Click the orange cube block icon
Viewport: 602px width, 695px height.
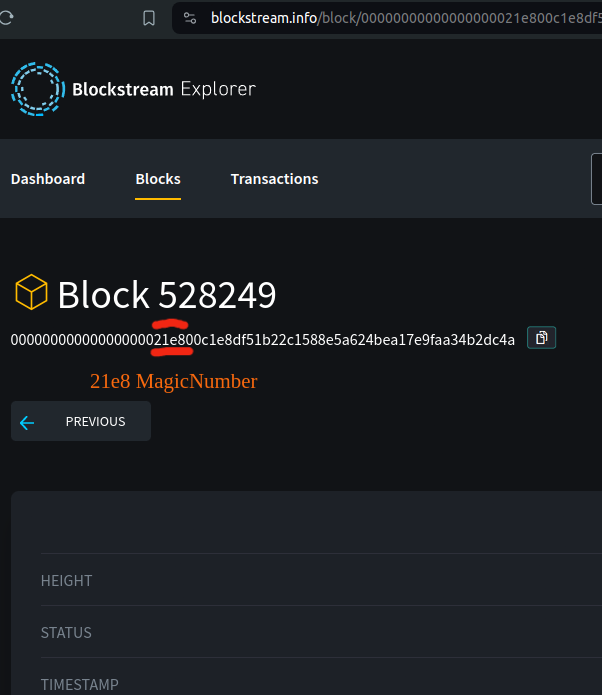click(31, 293)
